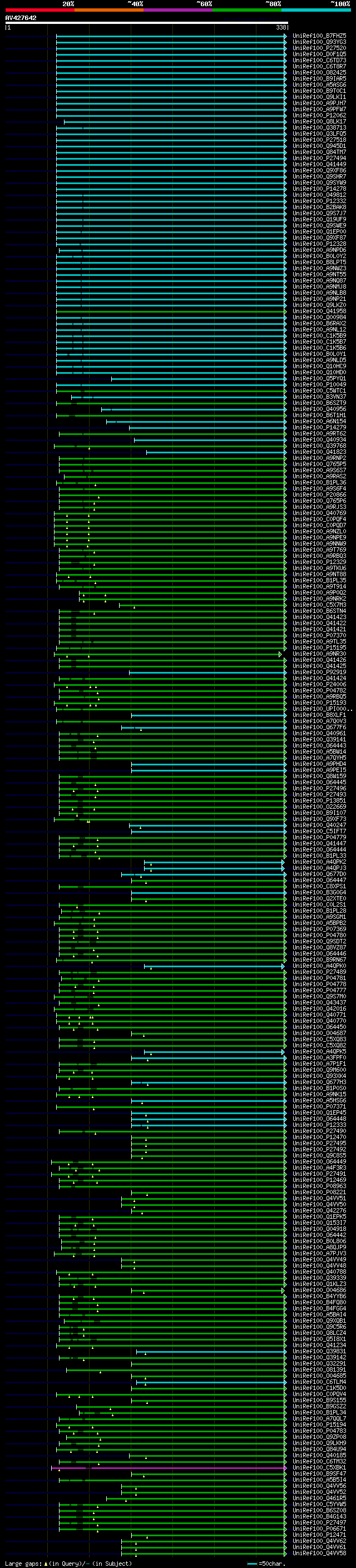Select the UniRef100_P04781 label
Viewport: 356px width, 1568px height.
319,978
